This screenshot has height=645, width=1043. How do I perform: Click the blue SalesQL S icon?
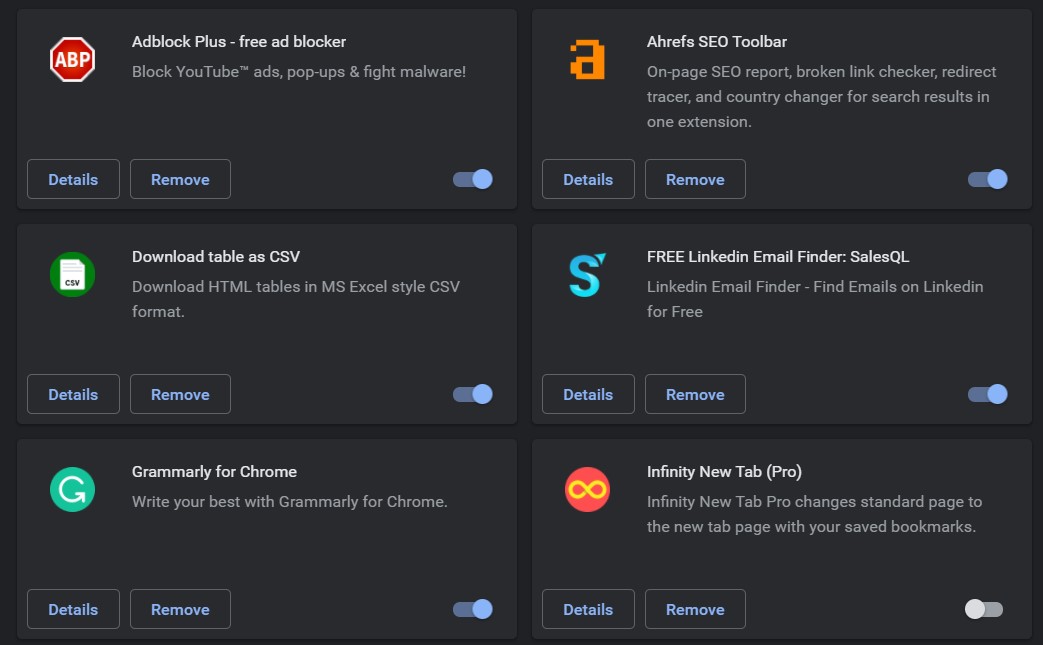587,275
